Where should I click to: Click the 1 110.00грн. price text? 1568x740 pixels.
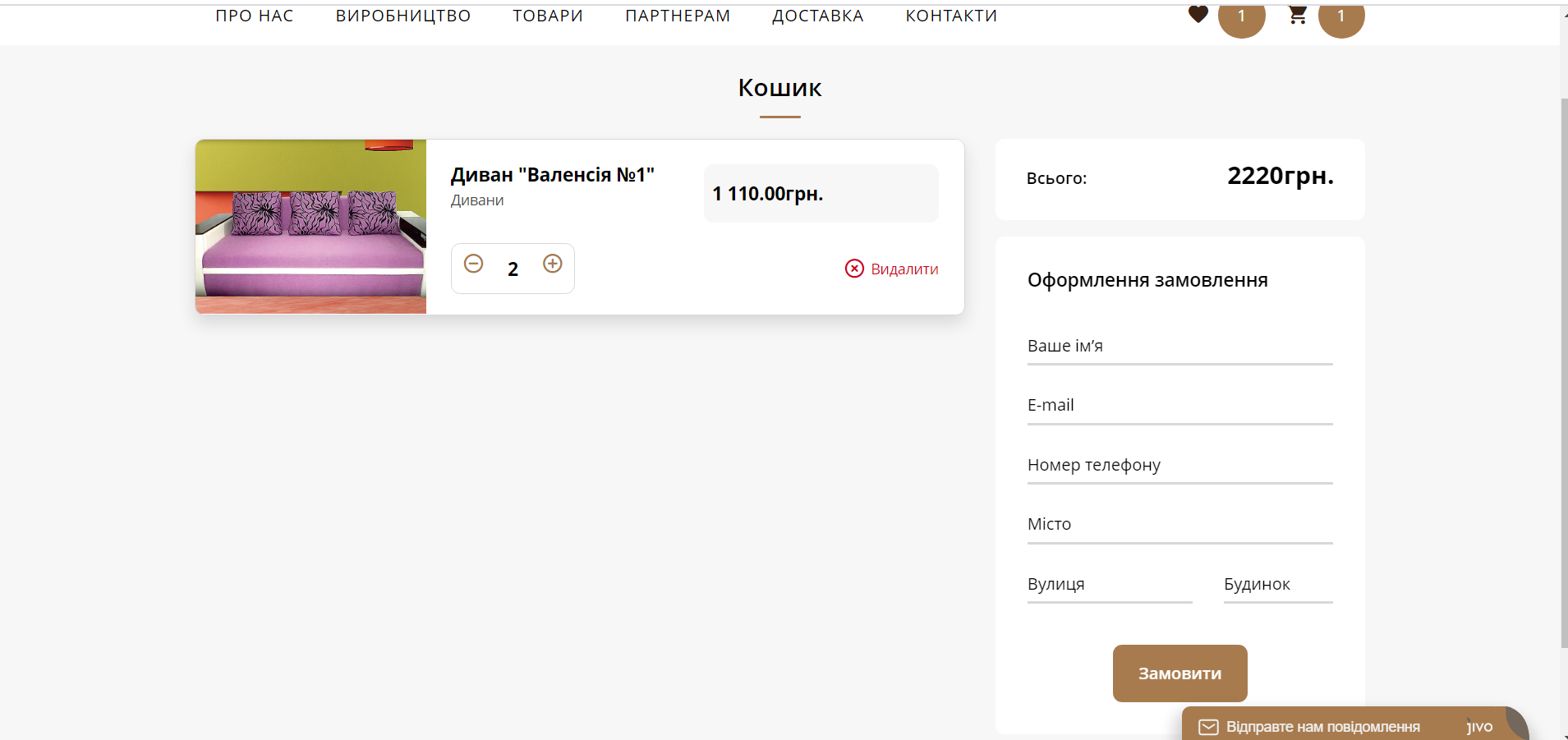[768, 194]
